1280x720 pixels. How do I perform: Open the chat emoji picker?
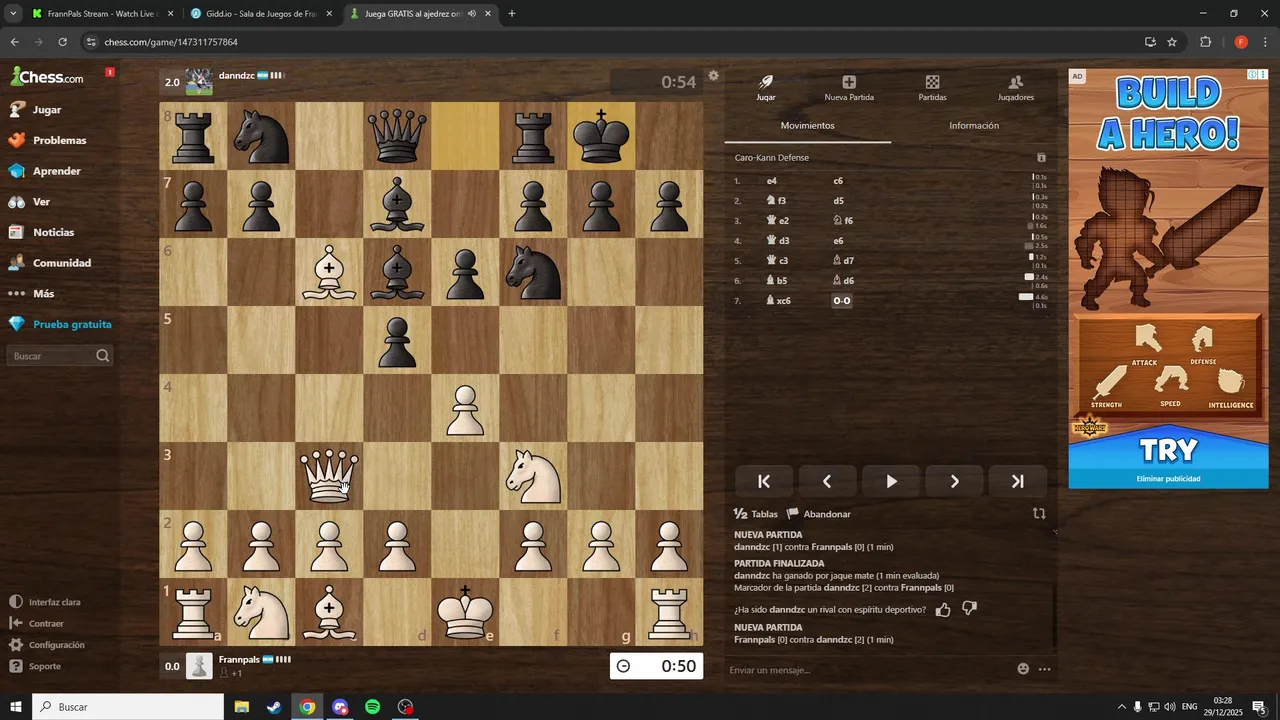[x=1023, y=669]
